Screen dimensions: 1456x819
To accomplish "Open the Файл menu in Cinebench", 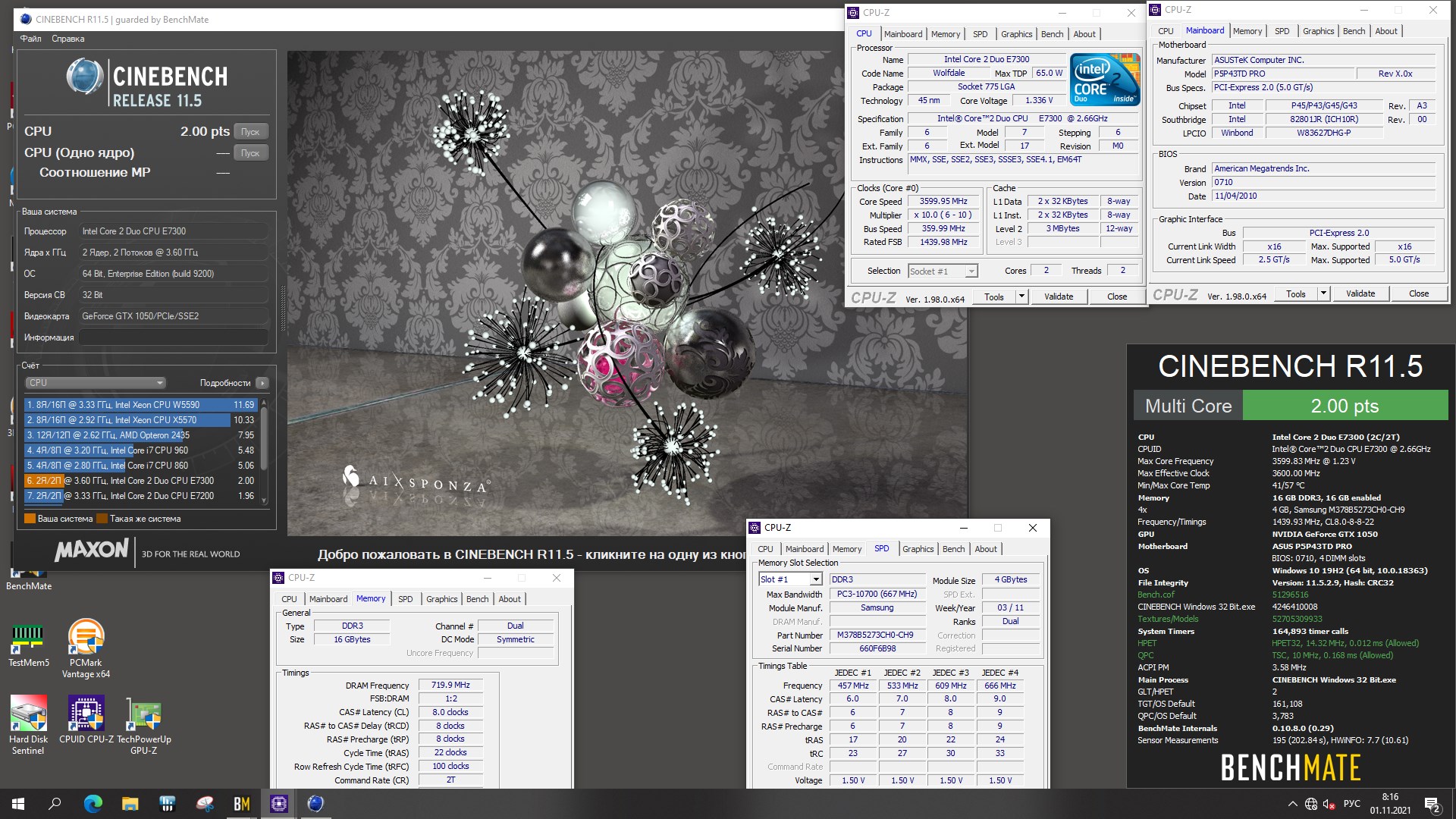I will pyautogui.click(x=31, y=39).
